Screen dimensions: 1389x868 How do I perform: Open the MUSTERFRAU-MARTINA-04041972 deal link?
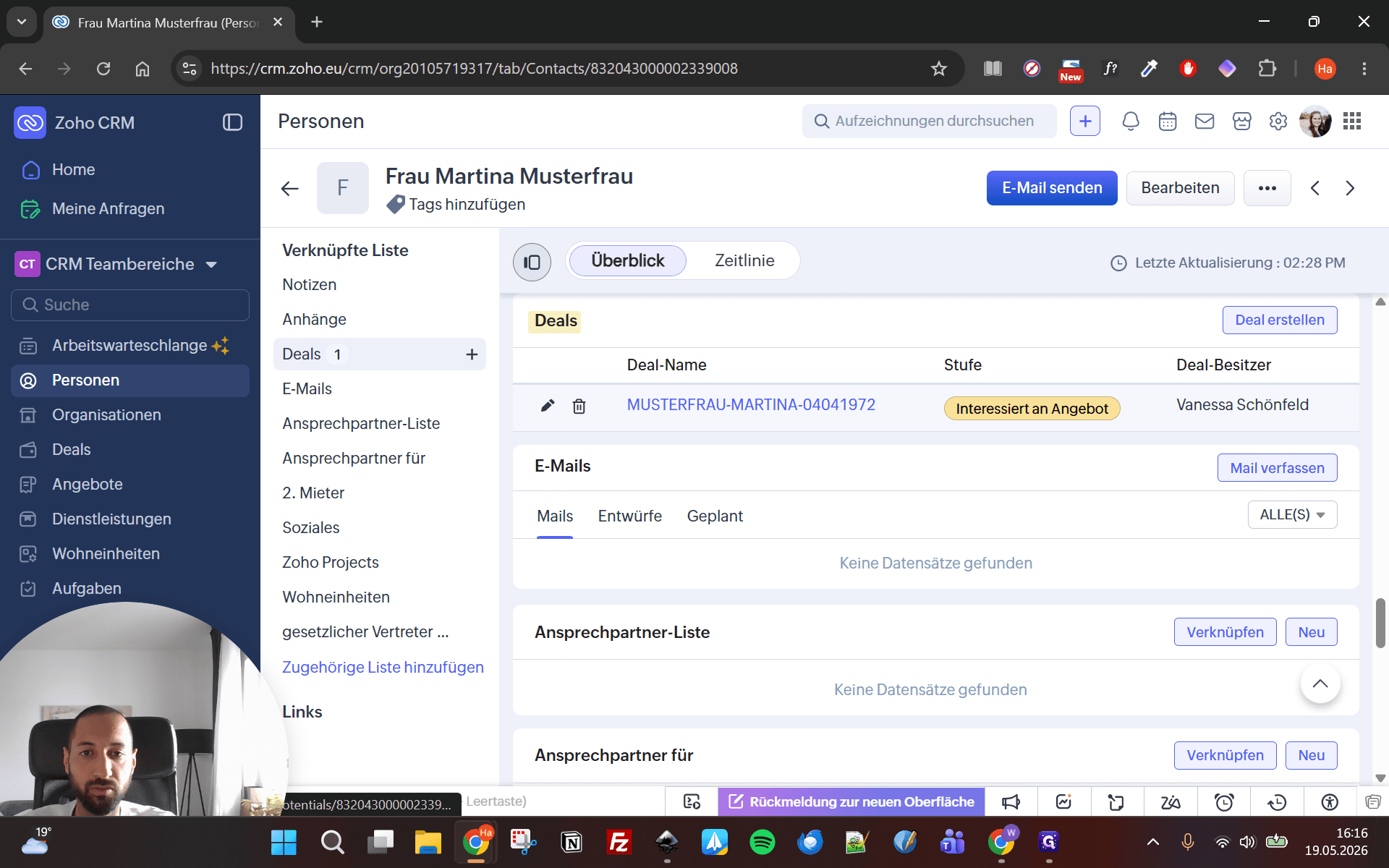pyautogui.click(x=751, y=405)
